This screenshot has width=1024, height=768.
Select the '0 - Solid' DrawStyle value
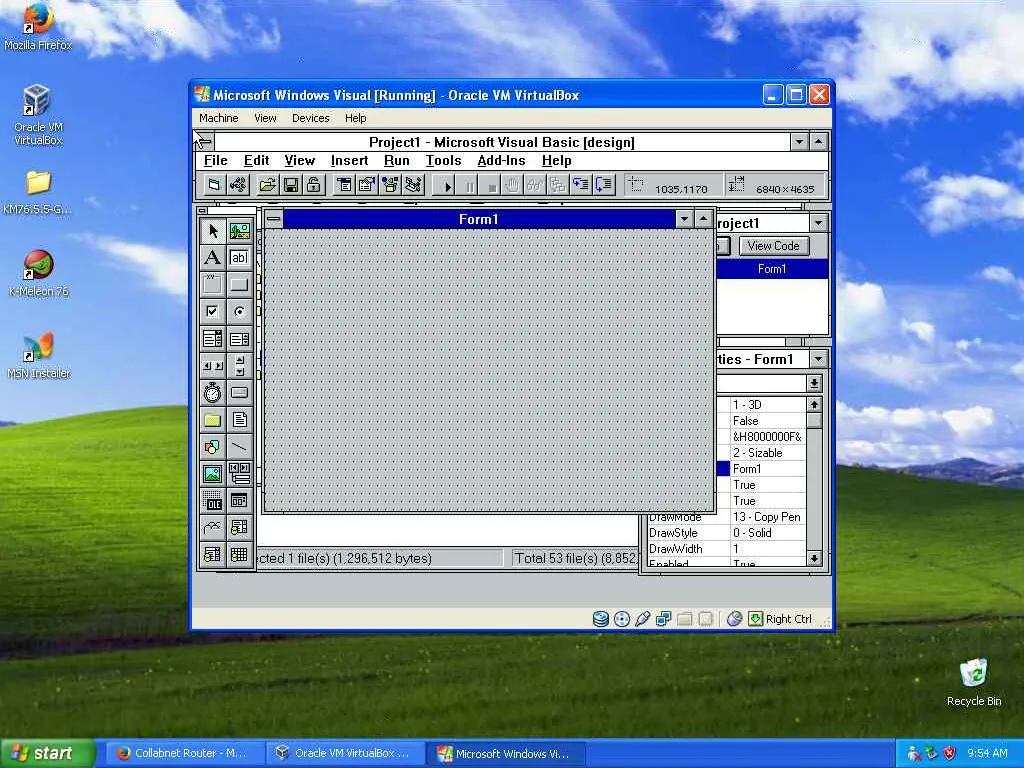[x=767, y=533]
